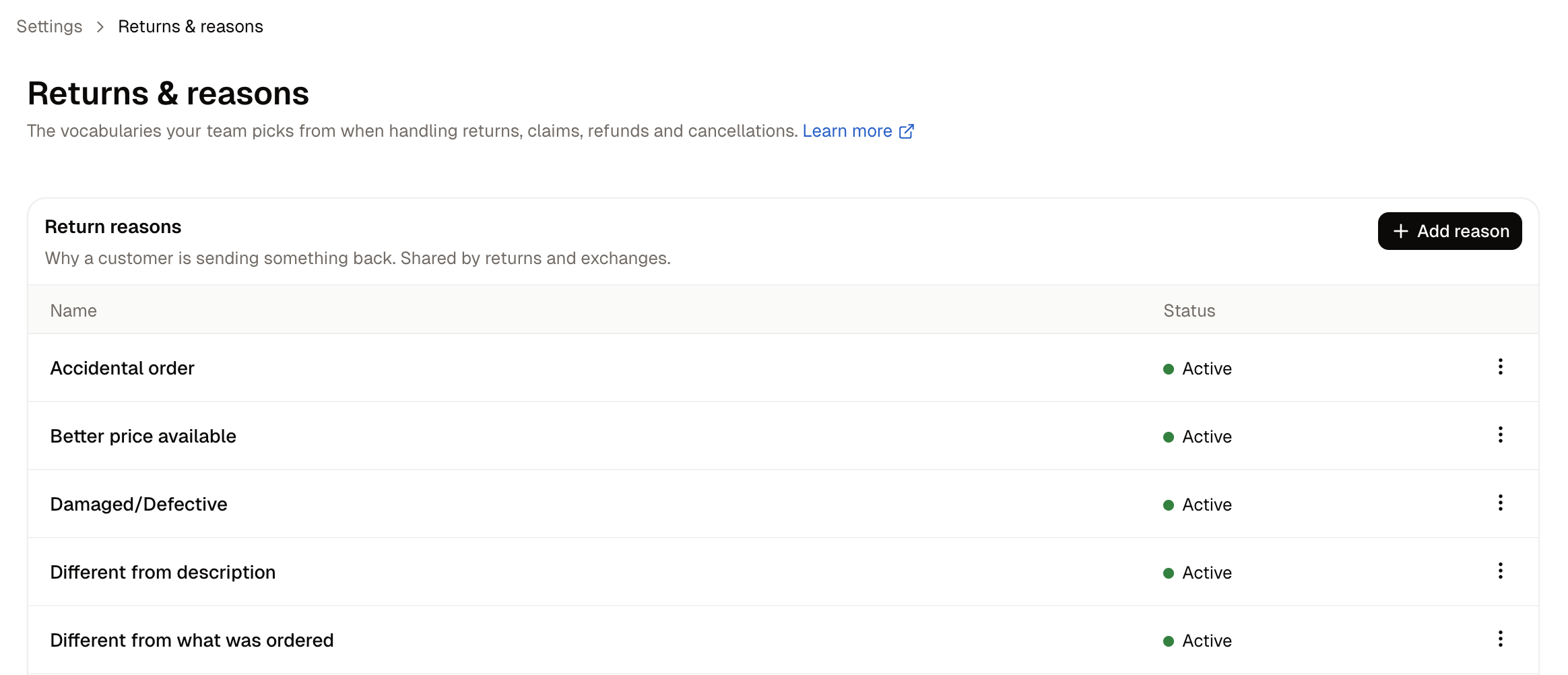
Task: Click the Status column header
Action: [x=1189, y=311]
